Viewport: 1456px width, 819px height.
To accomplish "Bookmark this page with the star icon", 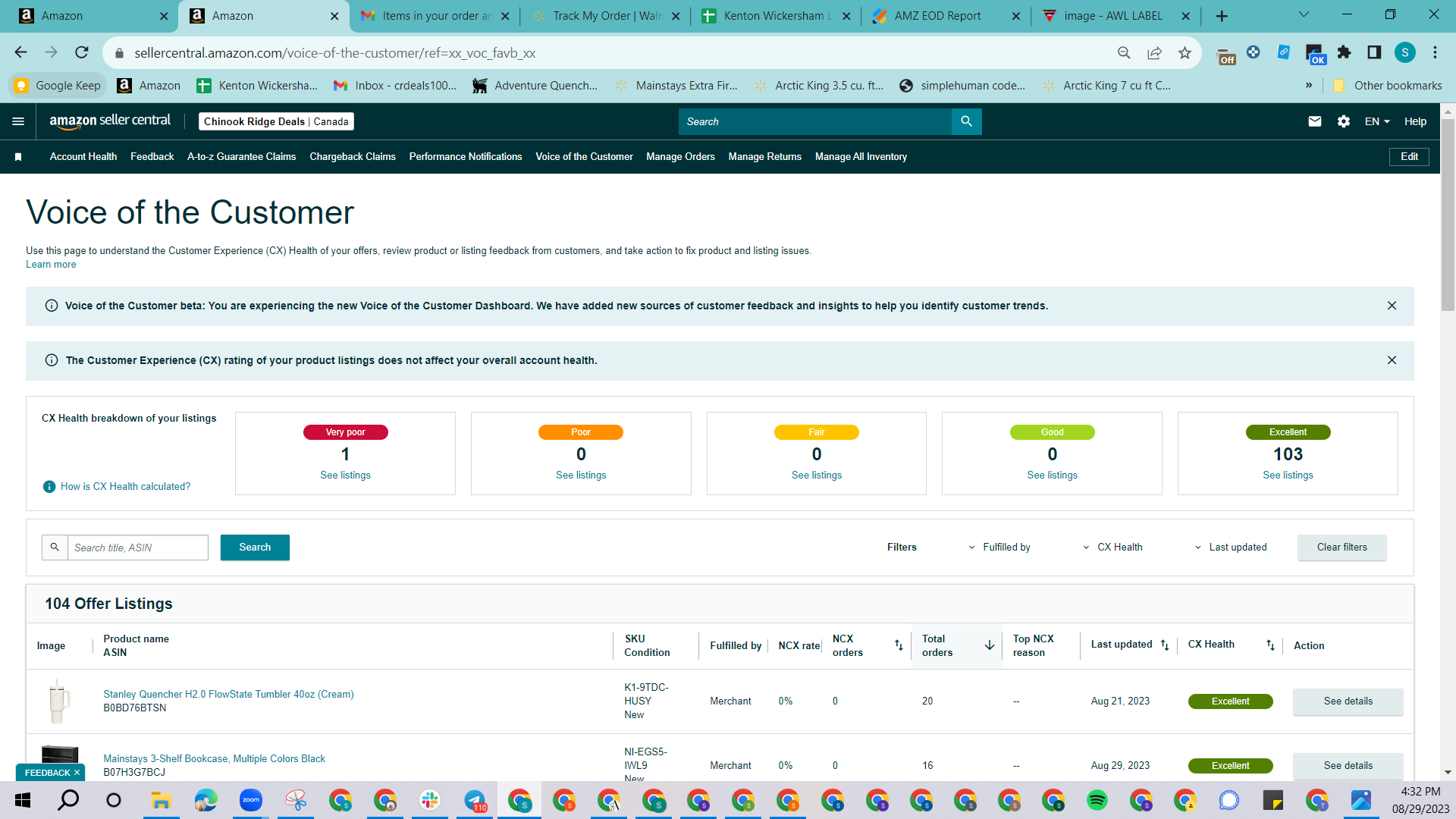I will coord(1185,52).
